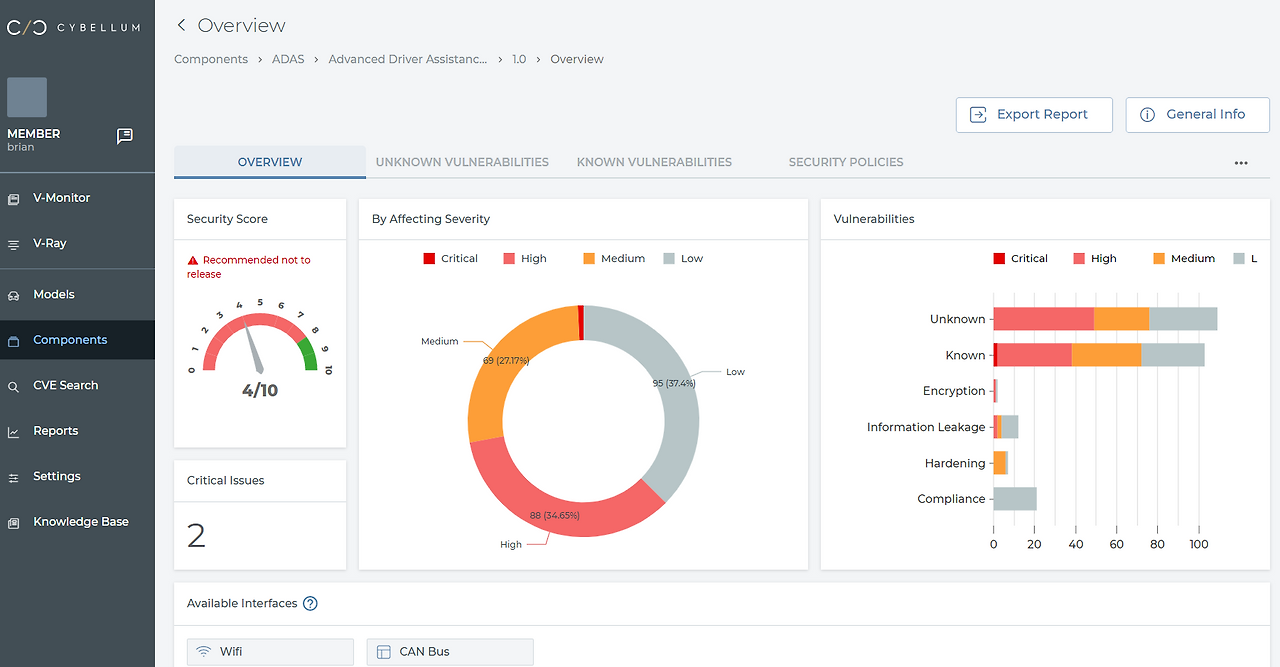Click the CAN Bus grid icon
This screenshot has width=1280, height=667.
383,652
